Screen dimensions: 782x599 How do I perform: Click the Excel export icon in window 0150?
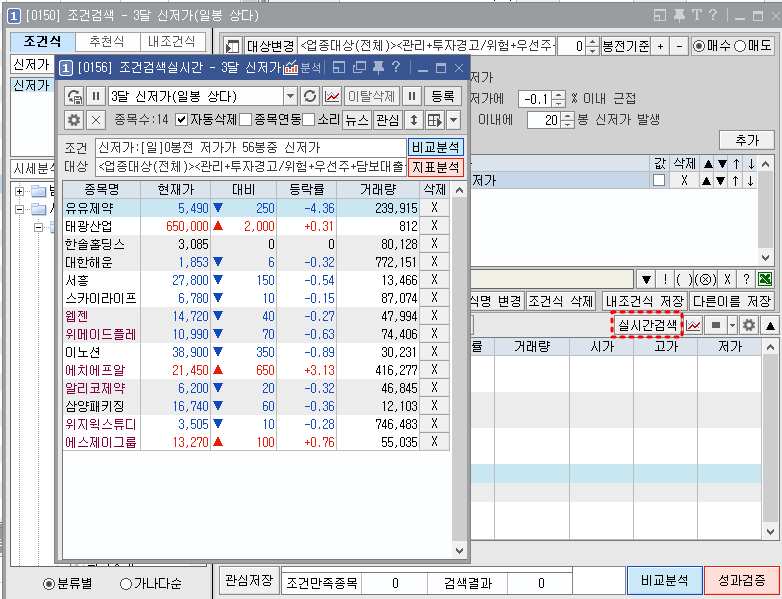[x=765, y=279]
